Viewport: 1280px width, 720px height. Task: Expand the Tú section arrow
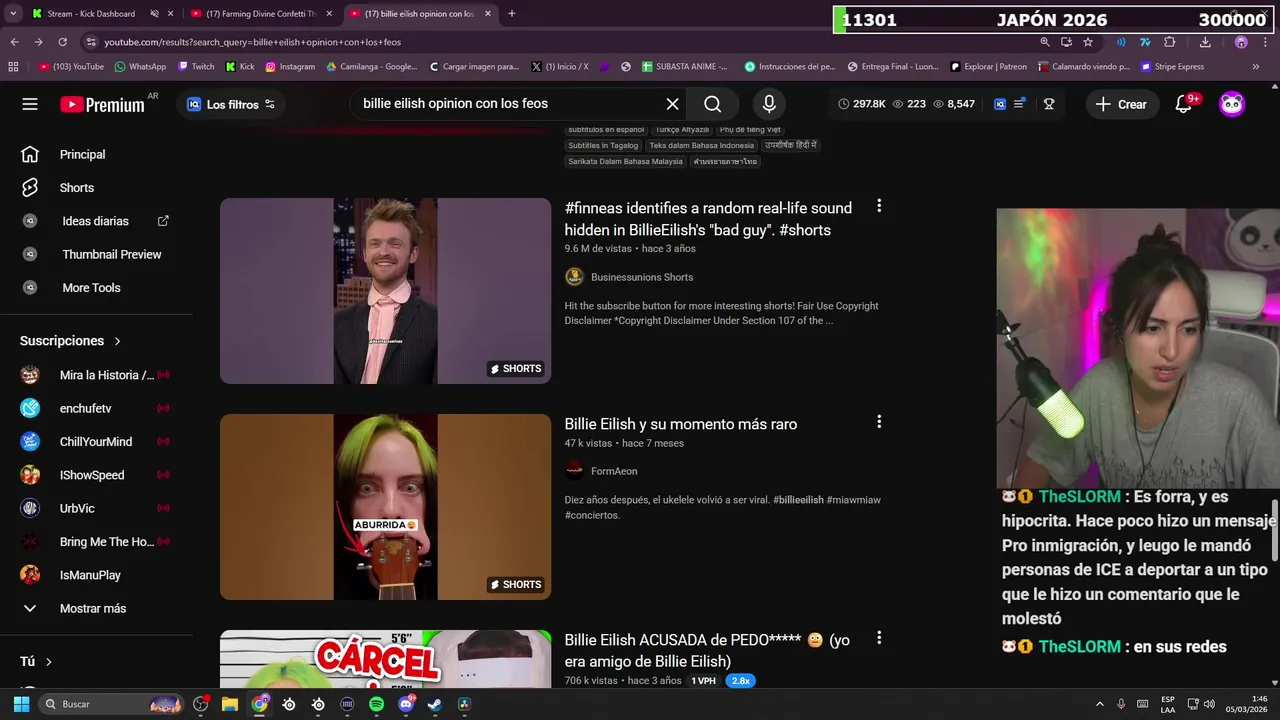click(48, 662)
